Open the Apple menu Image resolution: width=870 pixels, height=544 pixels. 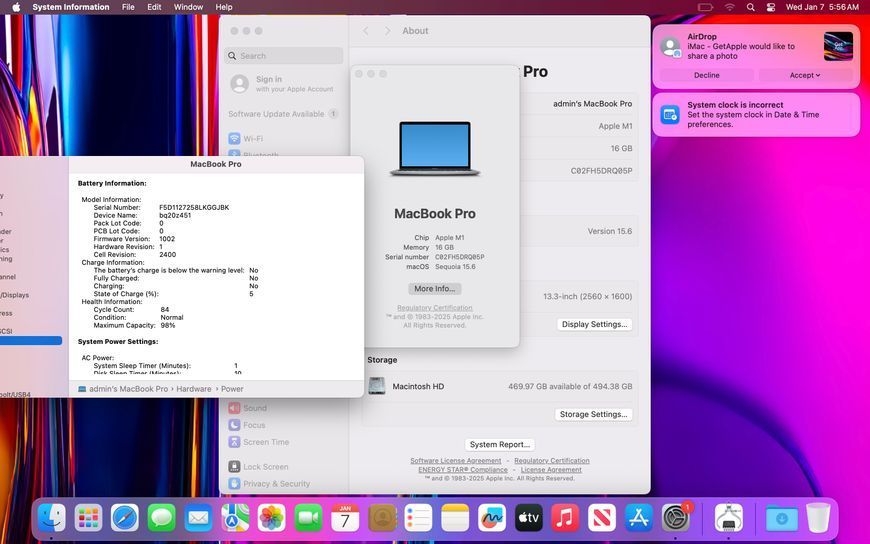point(16,7)
